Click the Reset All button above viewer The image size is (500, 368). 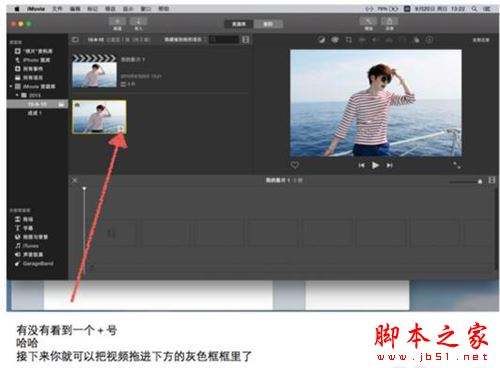(x=481, y=40)
